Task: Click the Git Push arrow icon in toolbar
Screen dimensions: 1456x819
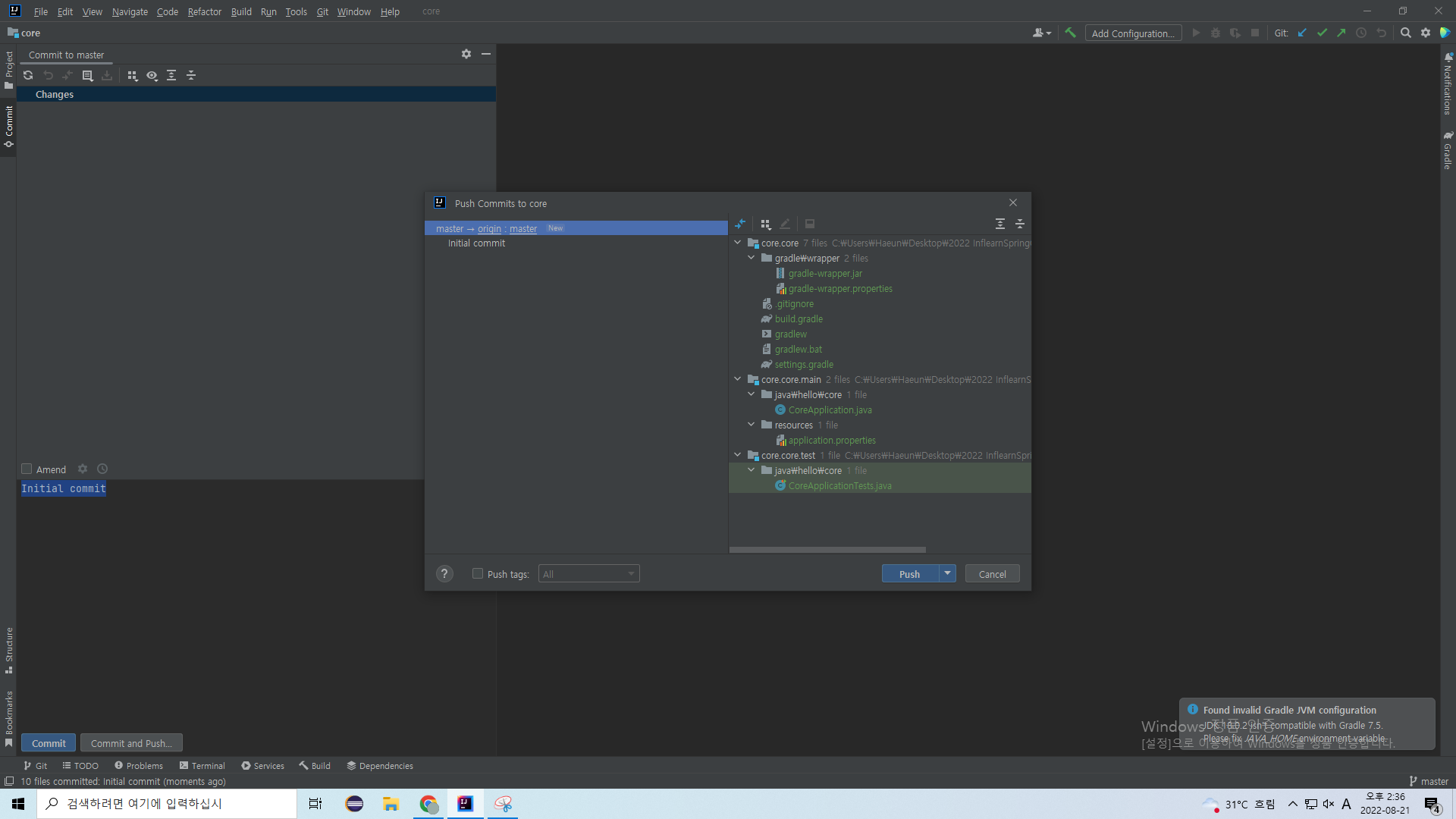Action: pos(1341,33)
